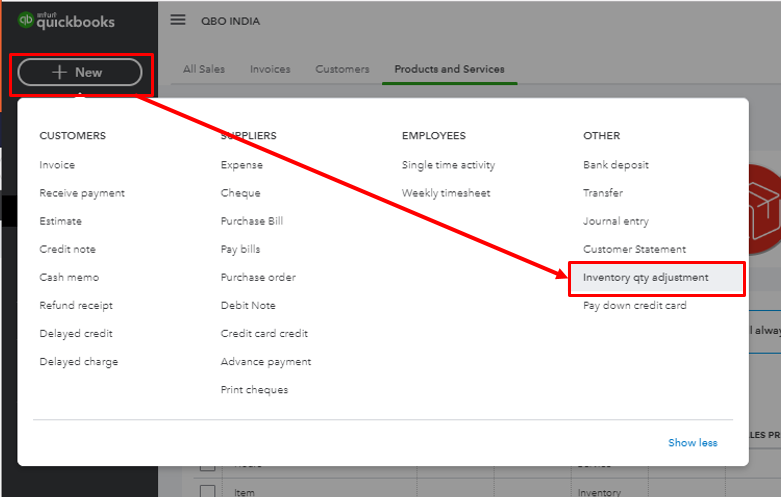Open Weekly timesheet

coord(446,193)
